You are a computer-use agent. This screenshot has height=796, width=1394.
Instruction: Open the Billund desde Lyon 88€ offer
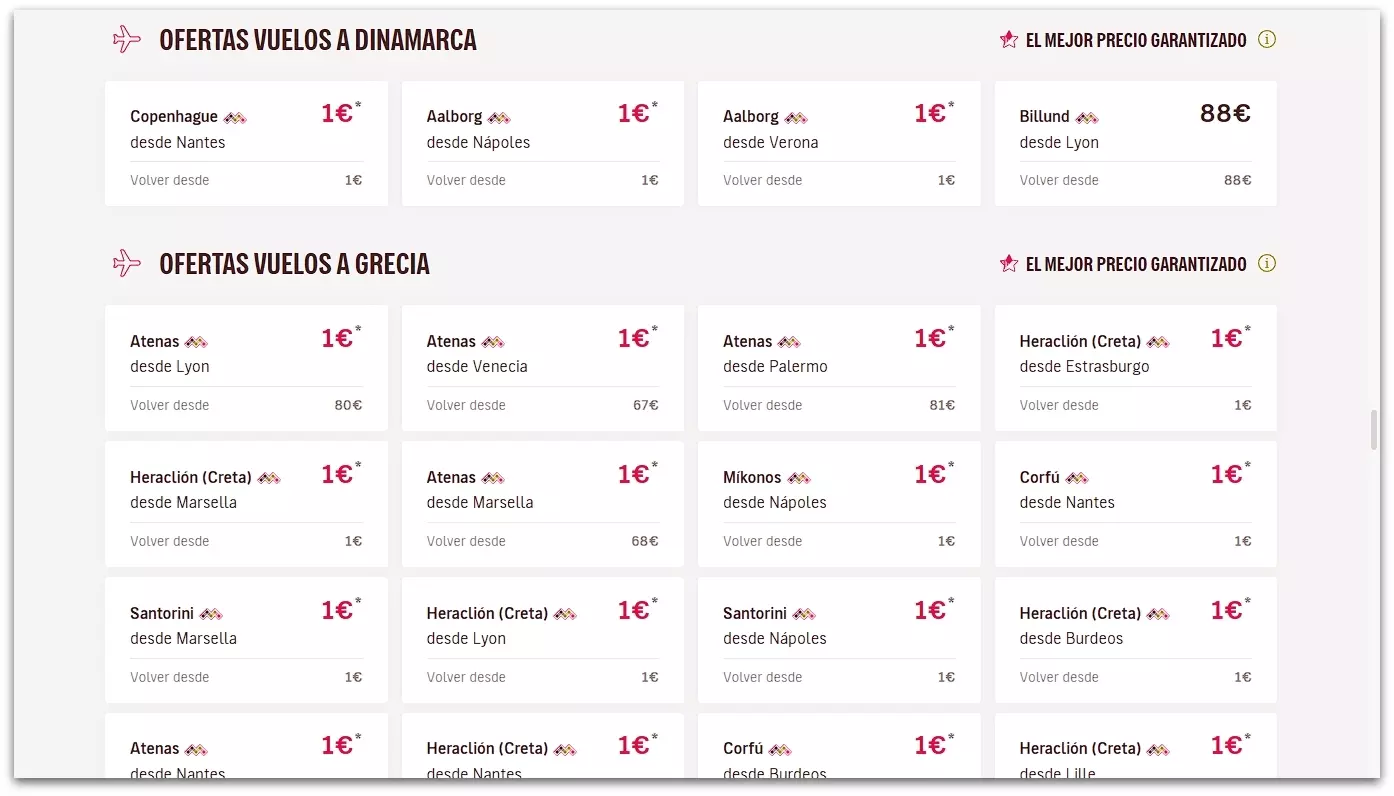1135,143
